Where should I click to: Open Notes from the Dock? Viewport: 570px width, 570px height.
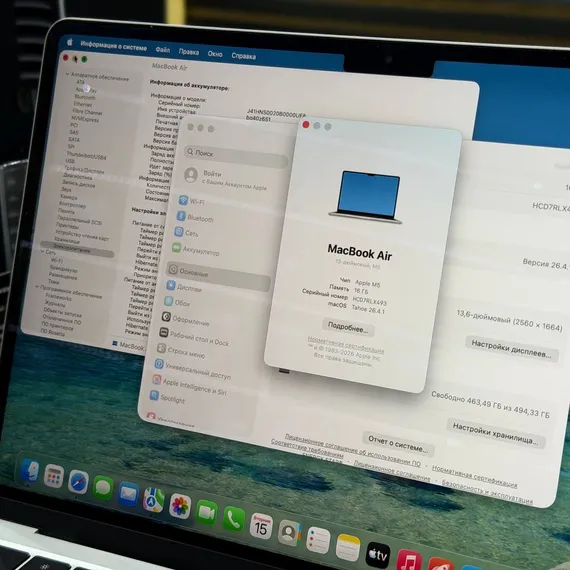click(x=348, y=547)
